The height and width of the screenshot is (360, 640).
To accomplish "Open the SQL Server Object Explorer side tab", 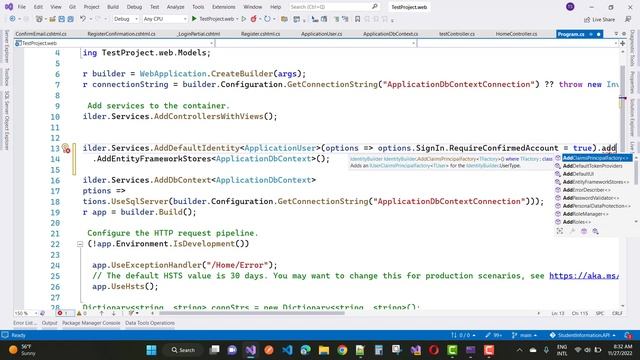I will [x=7, y=120].
